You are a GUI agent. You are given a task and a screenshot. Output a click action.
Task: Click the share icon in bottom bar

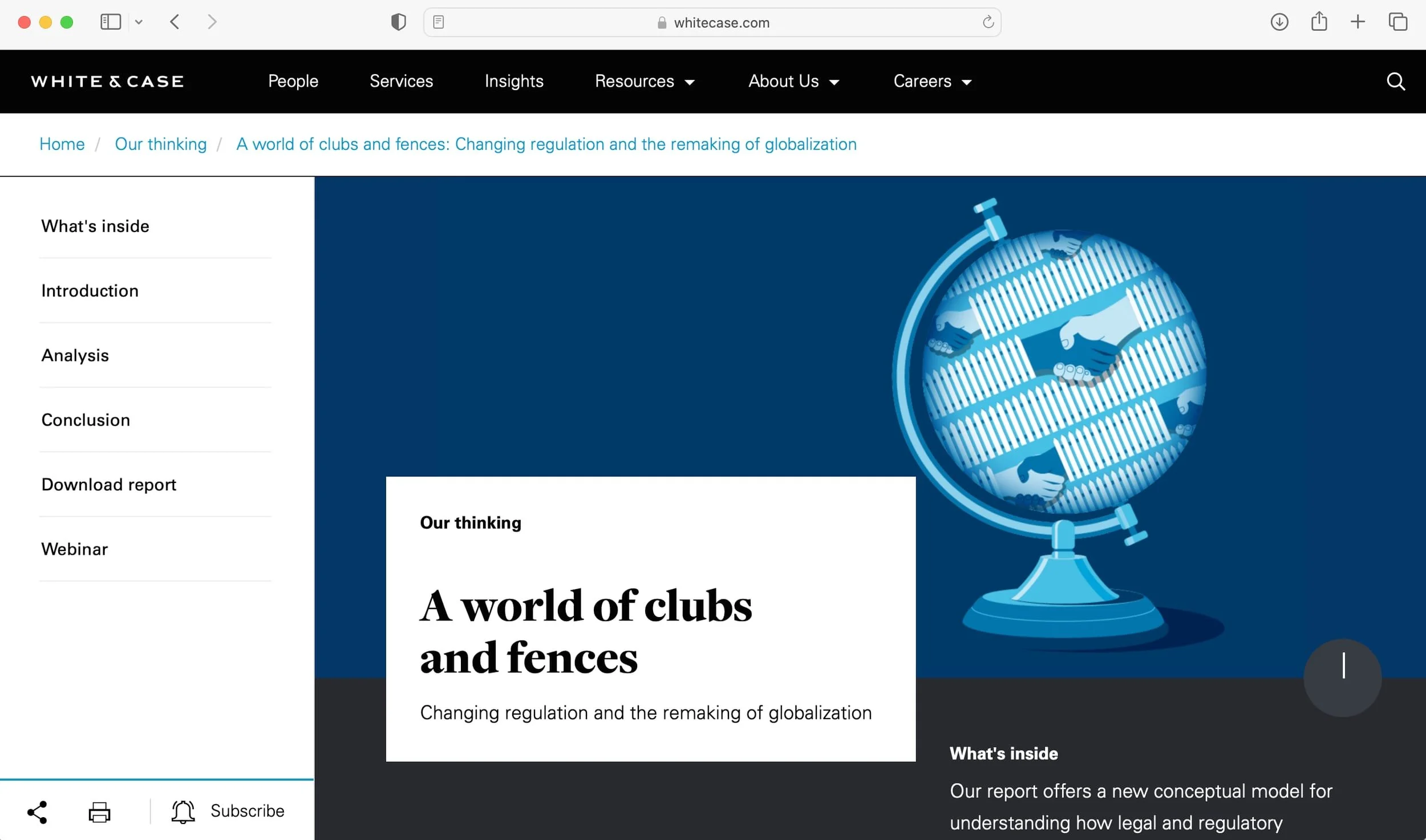[38, 811]
